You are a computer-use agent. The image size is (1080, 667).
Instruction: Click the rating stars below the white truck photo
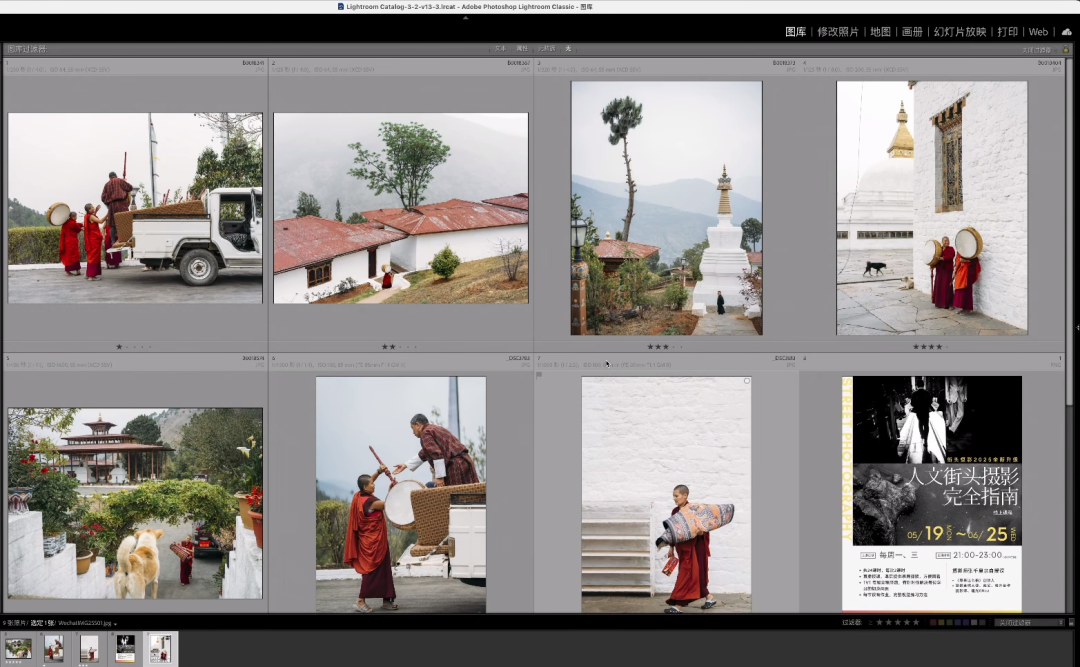click(134, 347)
